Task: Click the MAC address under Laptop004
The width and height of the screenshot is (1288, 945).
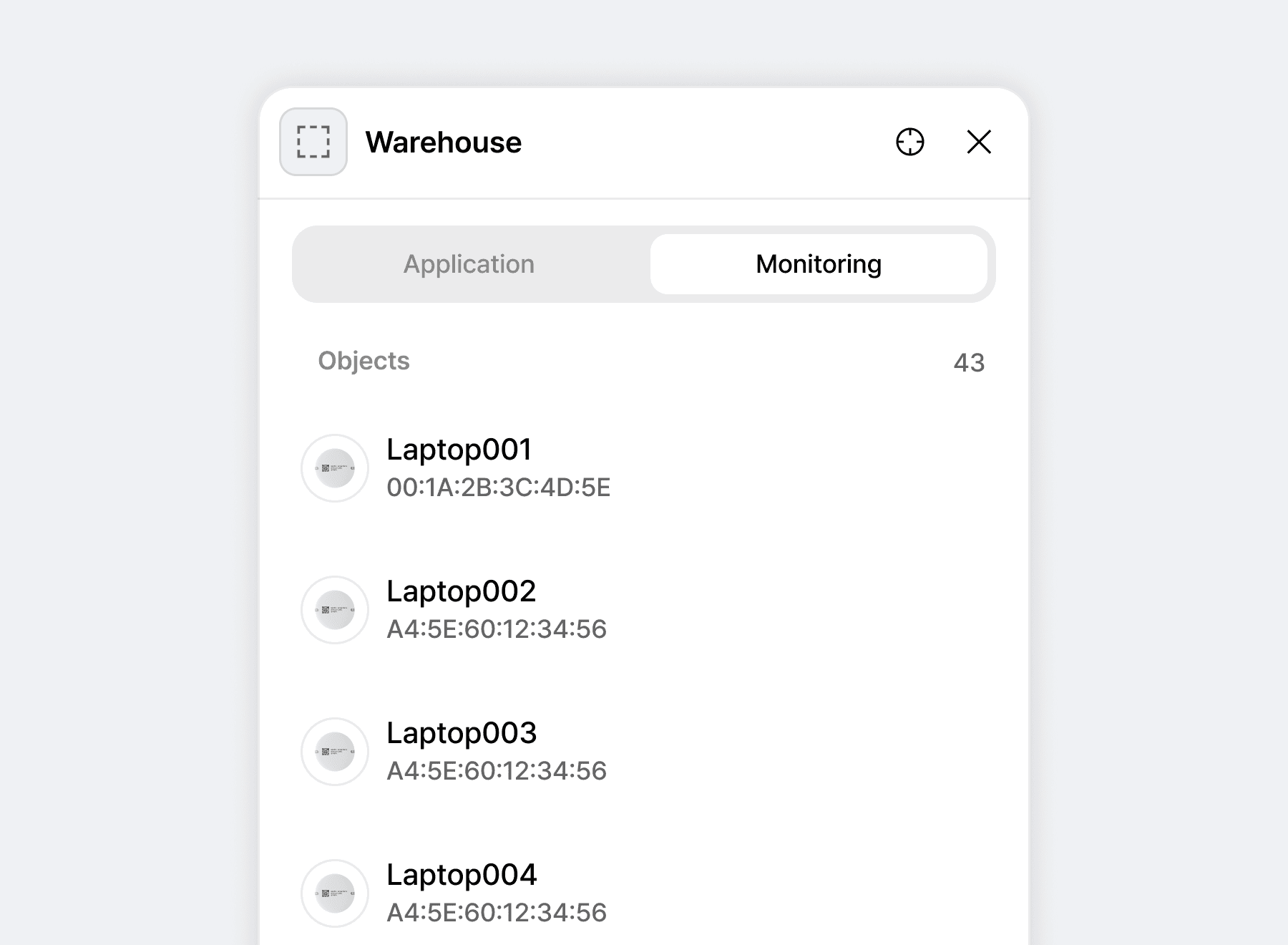Action: coord(496,913)
